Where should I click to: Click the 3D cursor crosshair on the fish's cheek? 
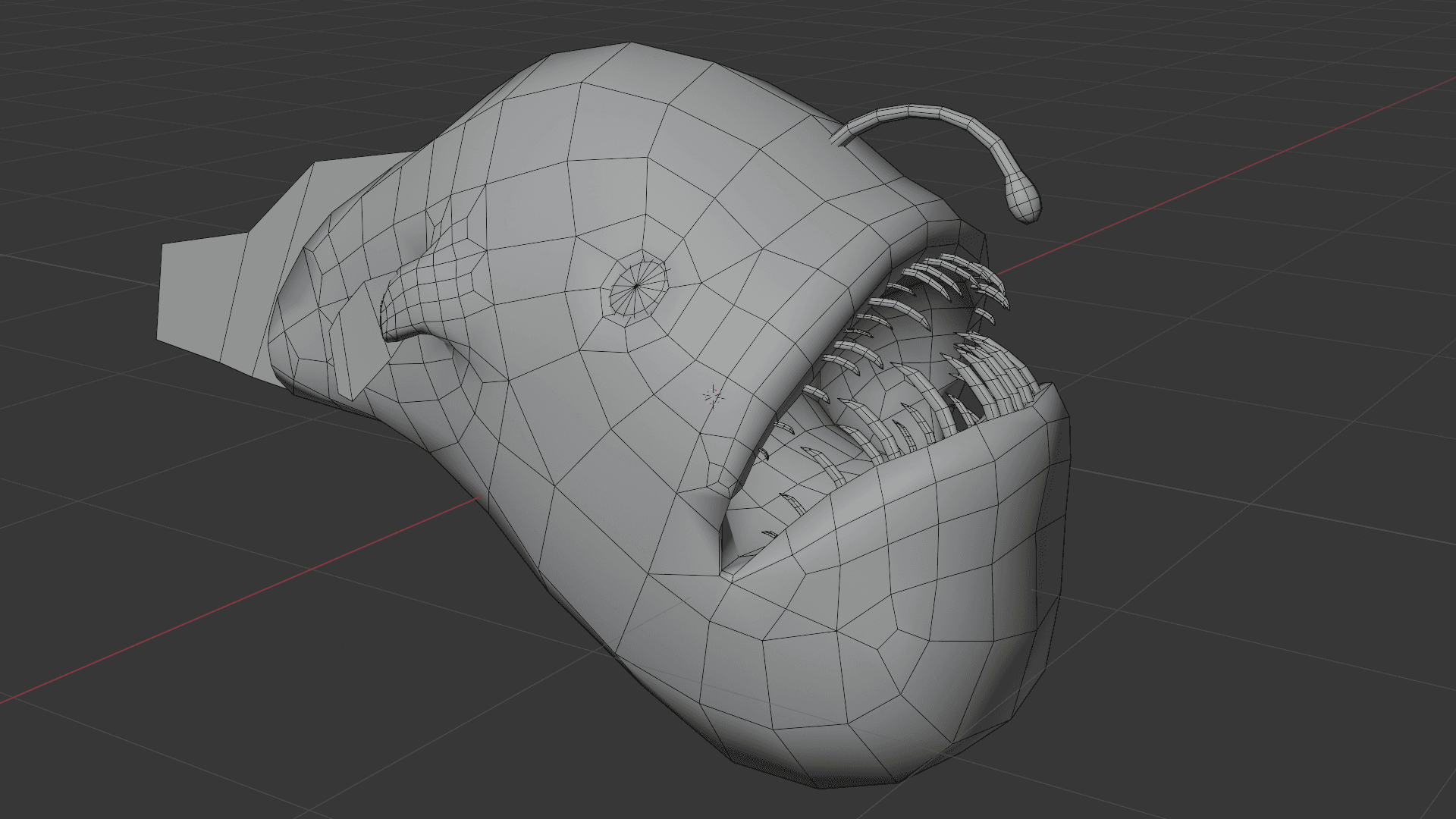tap(712, 395)
